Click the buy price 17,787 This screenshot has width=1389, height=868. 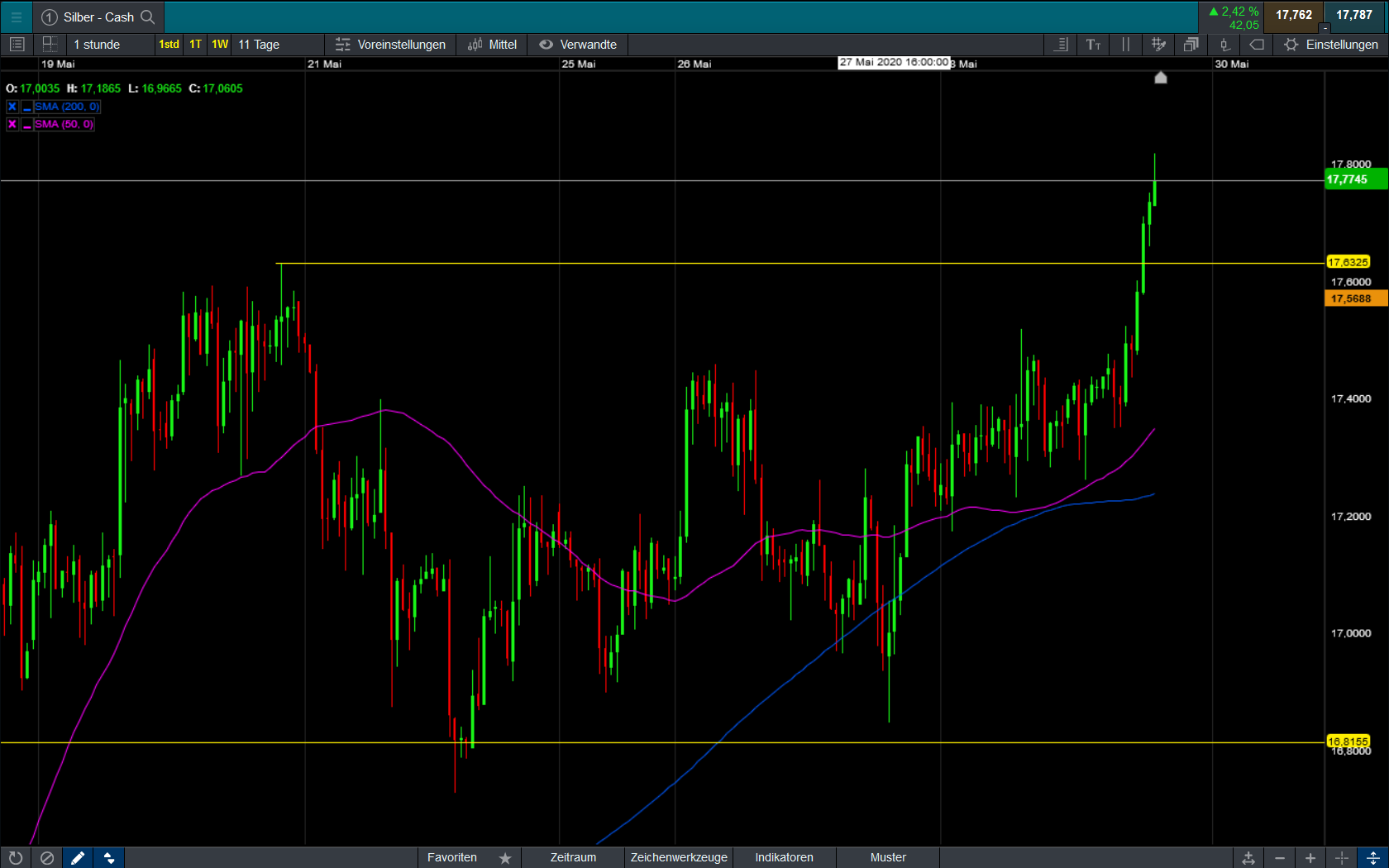[1354, 15]
